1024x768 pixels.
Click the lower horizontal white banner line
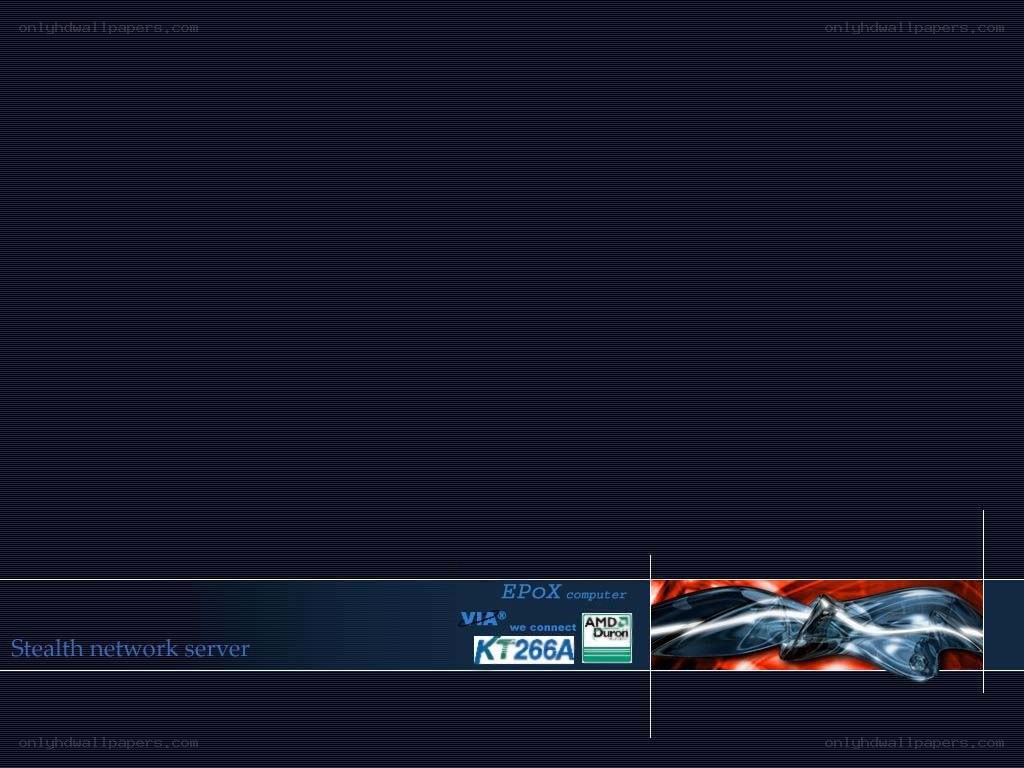(325, 670)
